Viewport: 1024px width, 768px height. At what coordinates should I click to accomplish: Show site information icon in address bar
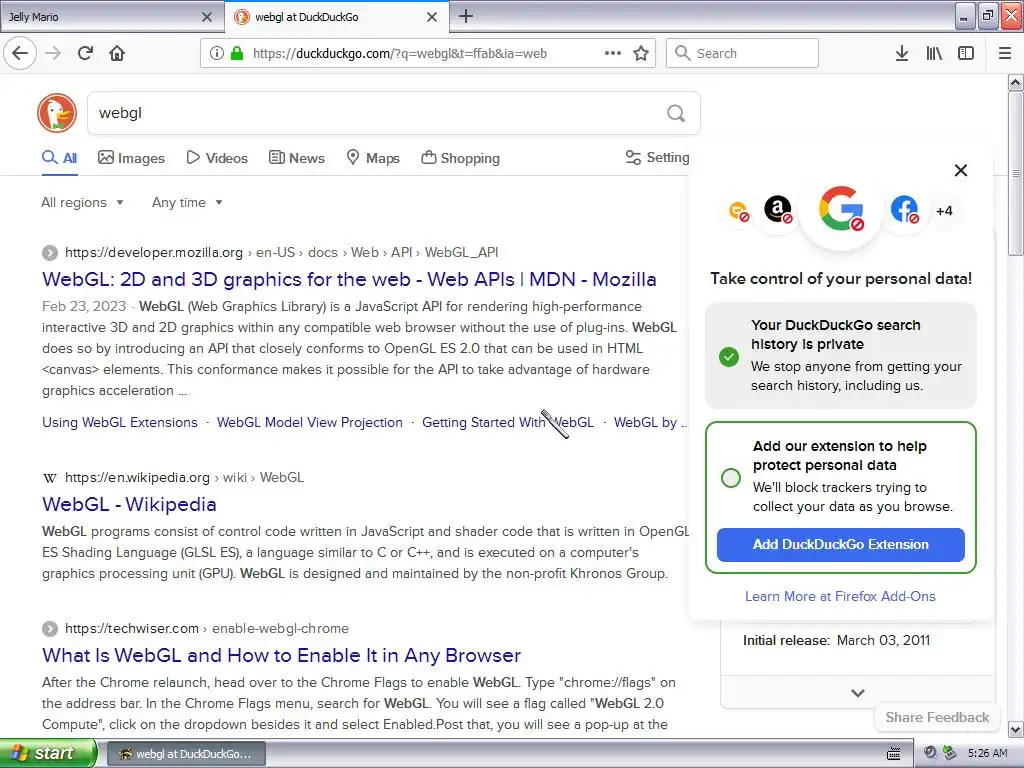pos(217,54)
